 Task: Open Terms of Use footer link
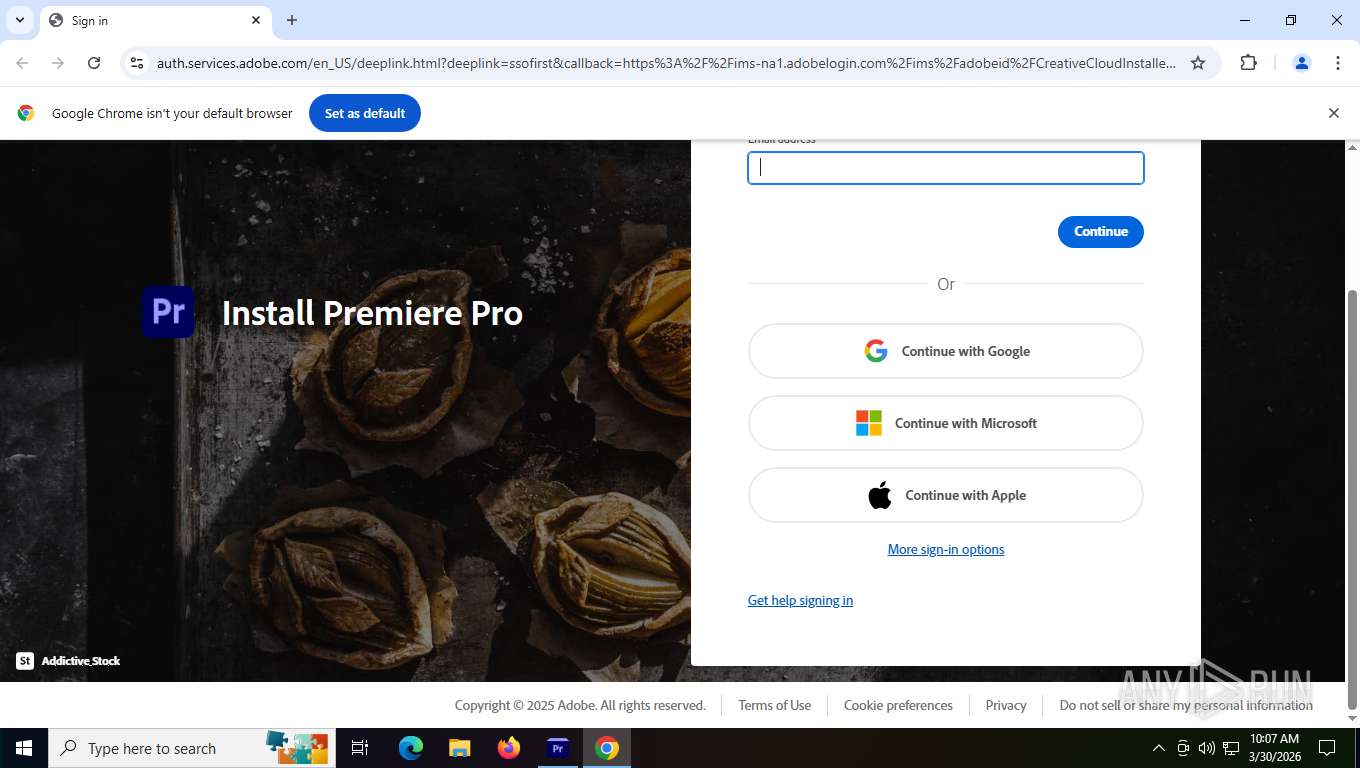pos(774,705)
